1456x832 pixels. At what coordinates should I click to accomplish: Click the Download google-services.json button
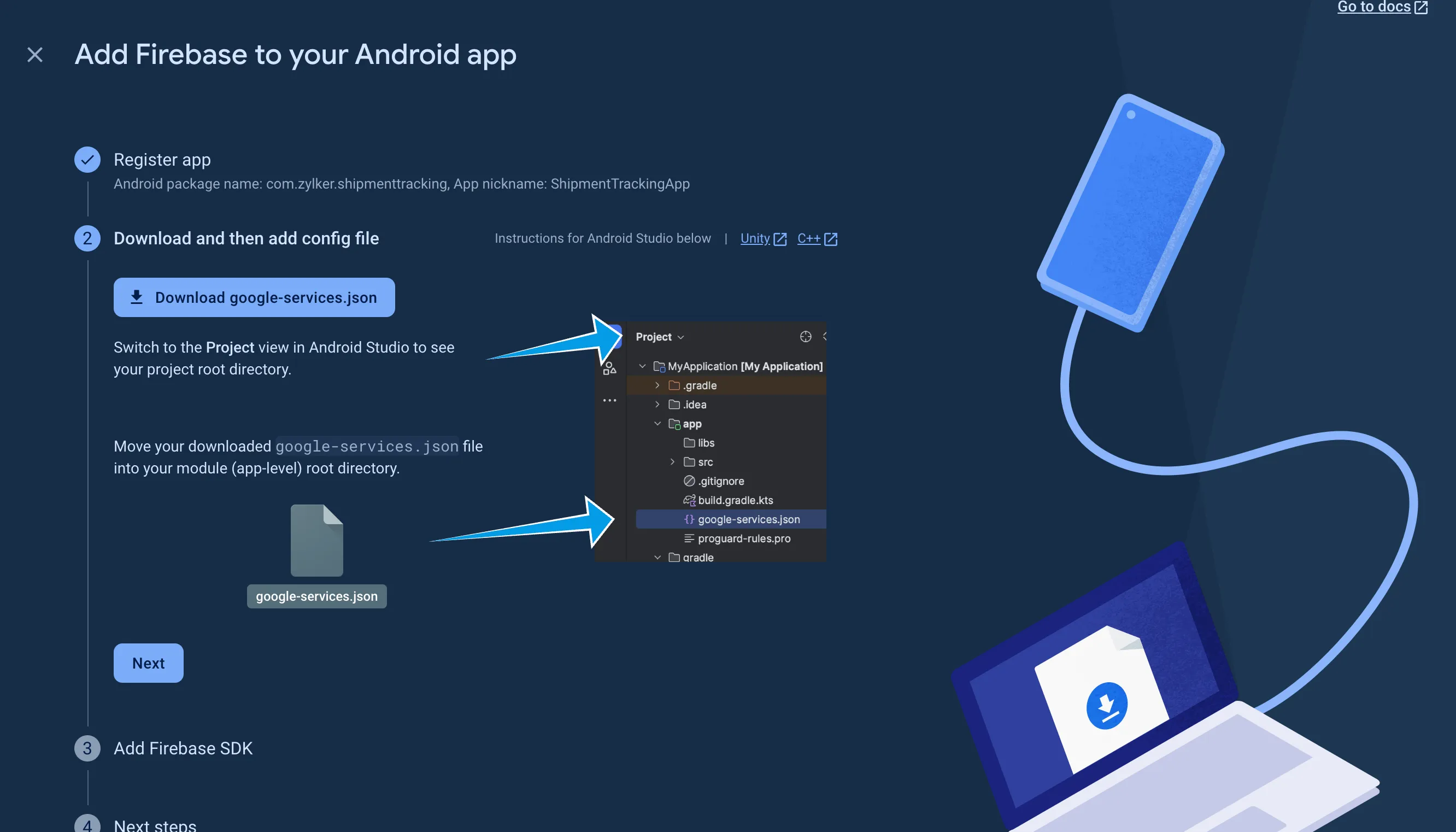tap(254, 297)
